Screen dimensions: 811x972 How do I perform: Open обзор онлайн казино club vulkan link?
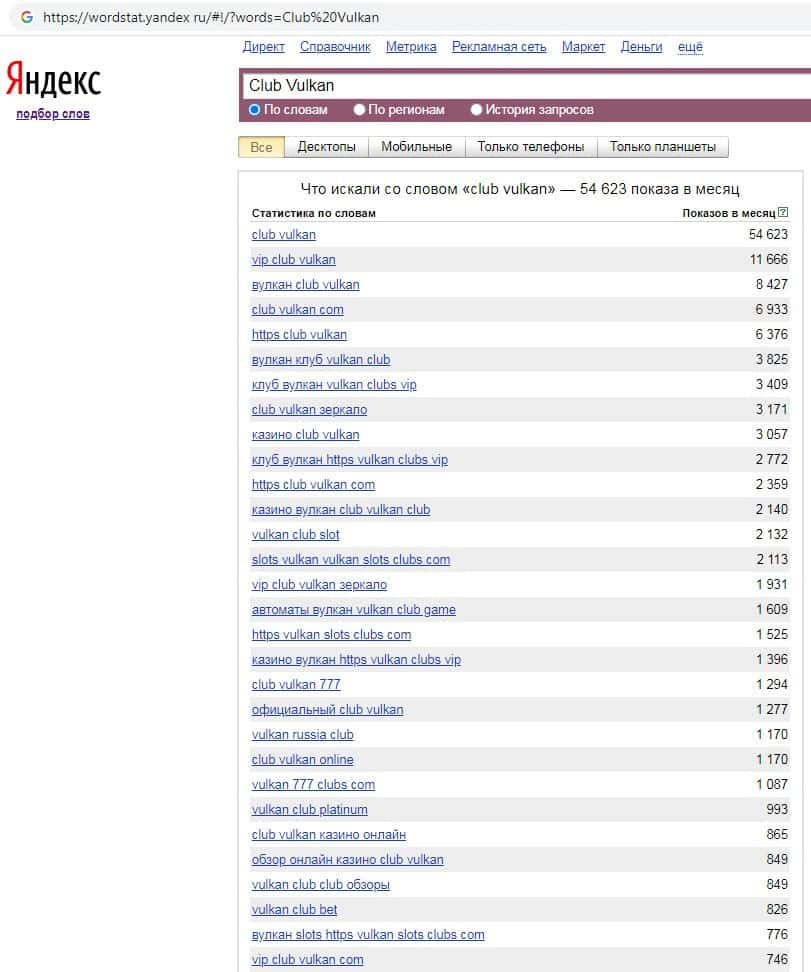[348, 859]
